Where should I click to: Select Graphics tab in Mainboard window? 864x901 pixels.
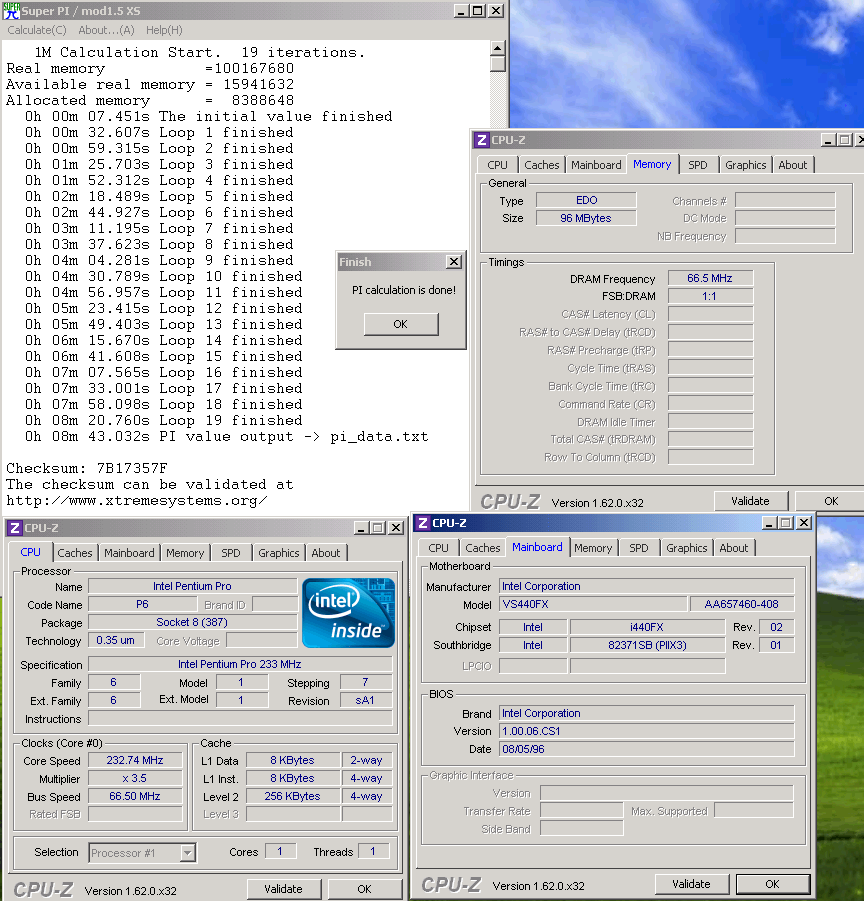pos(686,548)
